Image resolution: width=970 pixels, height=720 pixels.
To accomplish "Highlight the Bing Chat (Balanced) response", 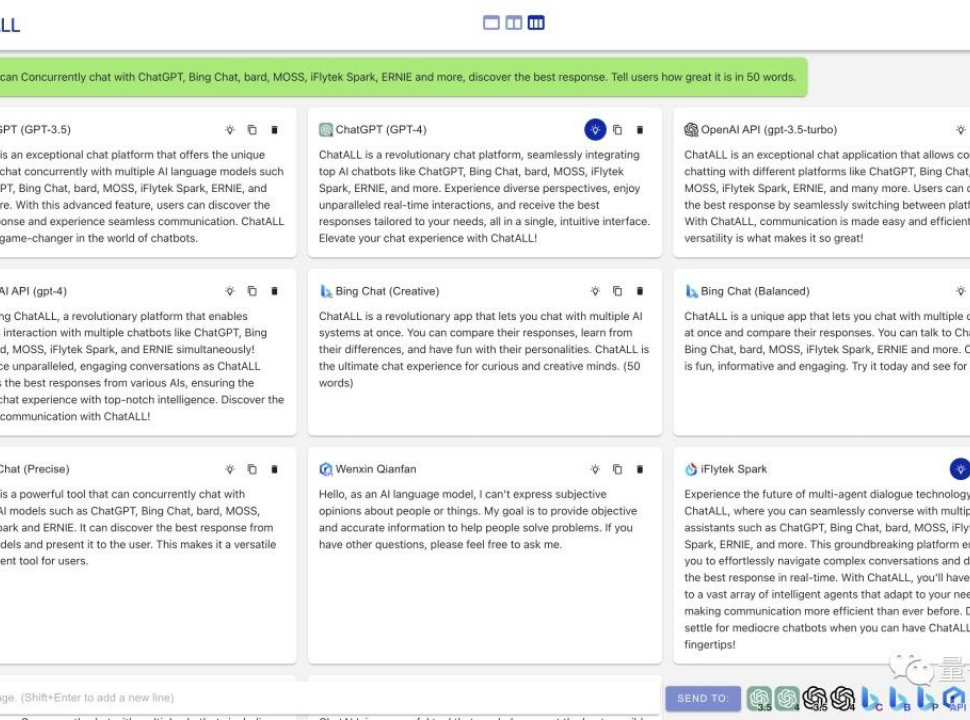I will point(960,291).
